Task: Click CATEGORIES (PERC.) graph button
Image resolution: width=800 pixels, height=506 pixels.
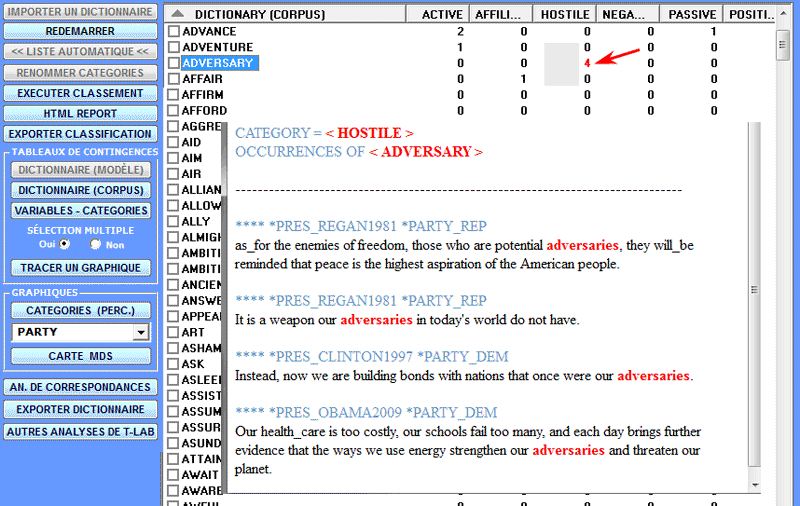Action: click(x=81, y=310)
